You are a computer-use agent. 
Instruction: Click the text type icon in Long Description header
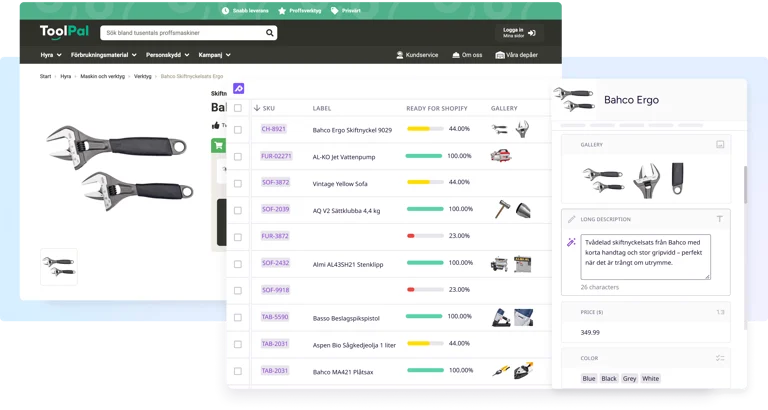pos(720,219)
